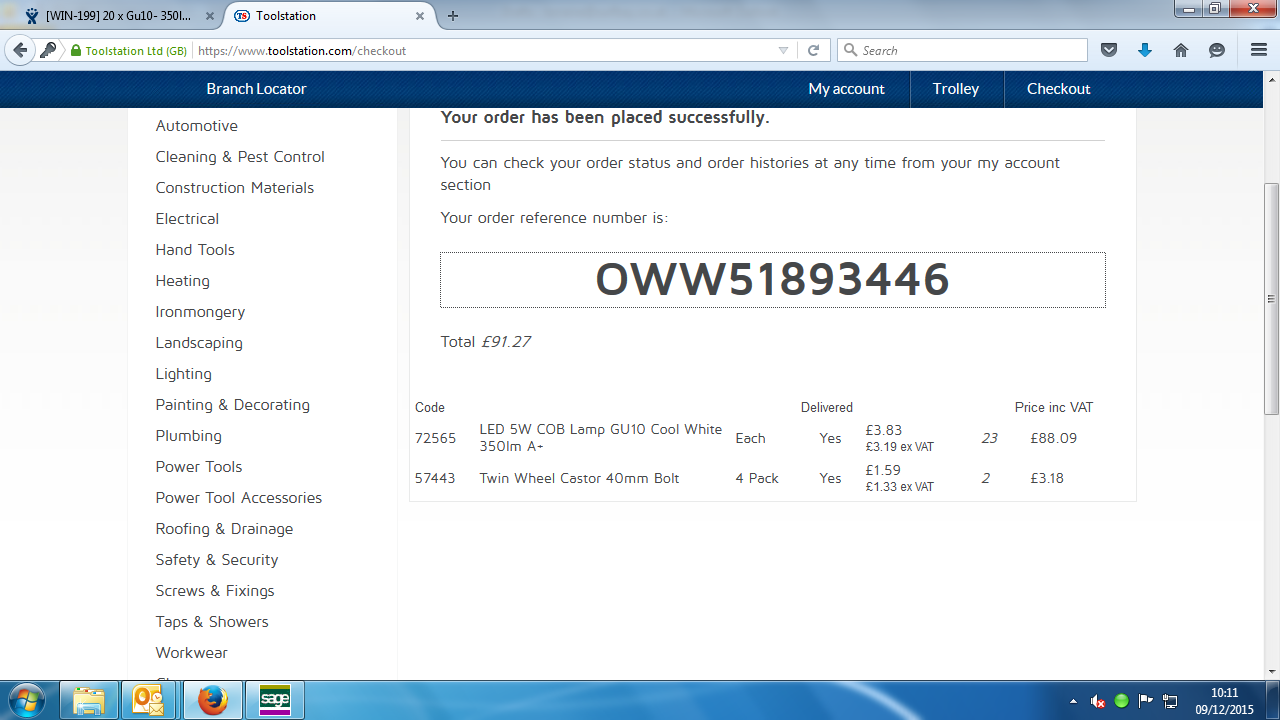Open the Firefox hamburger menu
The height and width of the screenshot is (720, 1280).
1259,50
